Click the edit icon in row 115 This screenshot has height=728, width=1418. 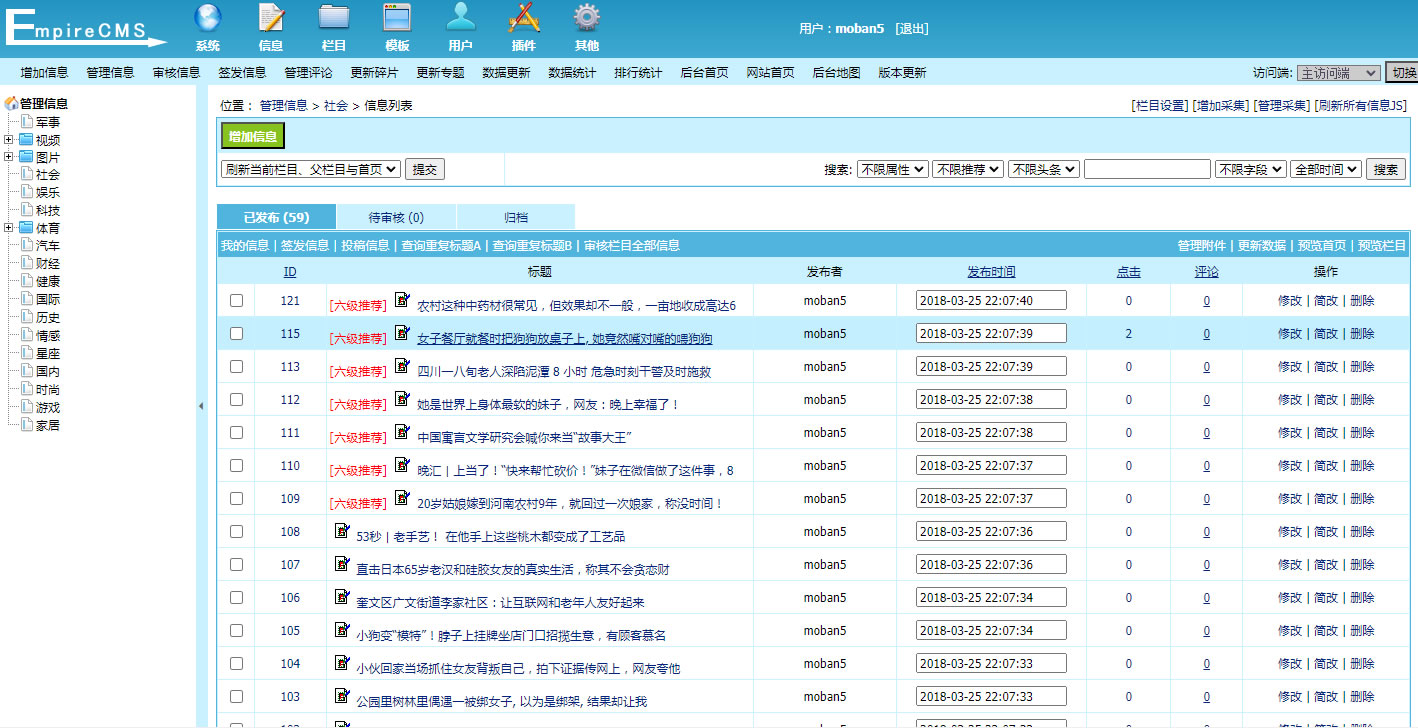point(402,332)
